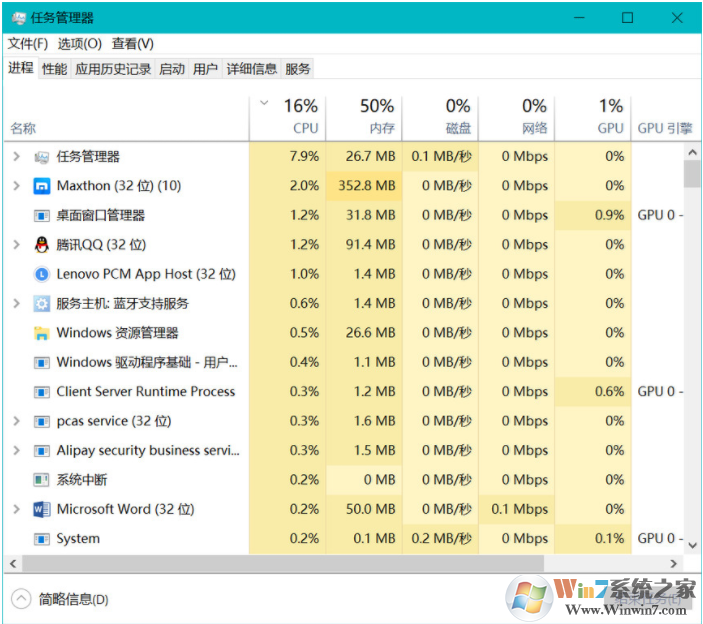Open the 查看(V) menu
Screen dimensions: 703x624
point(132,44)
